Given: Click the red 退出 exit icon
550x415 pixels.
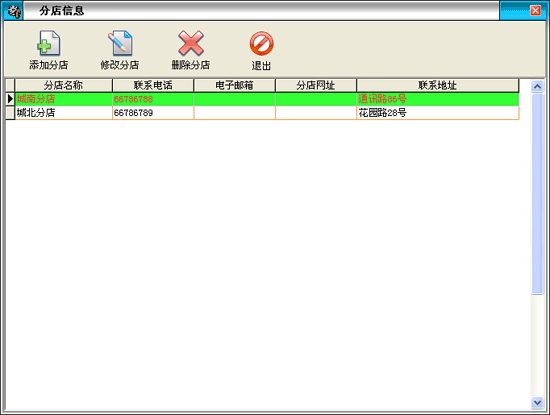Looking at the screenshot, I should tap(261, 43).
